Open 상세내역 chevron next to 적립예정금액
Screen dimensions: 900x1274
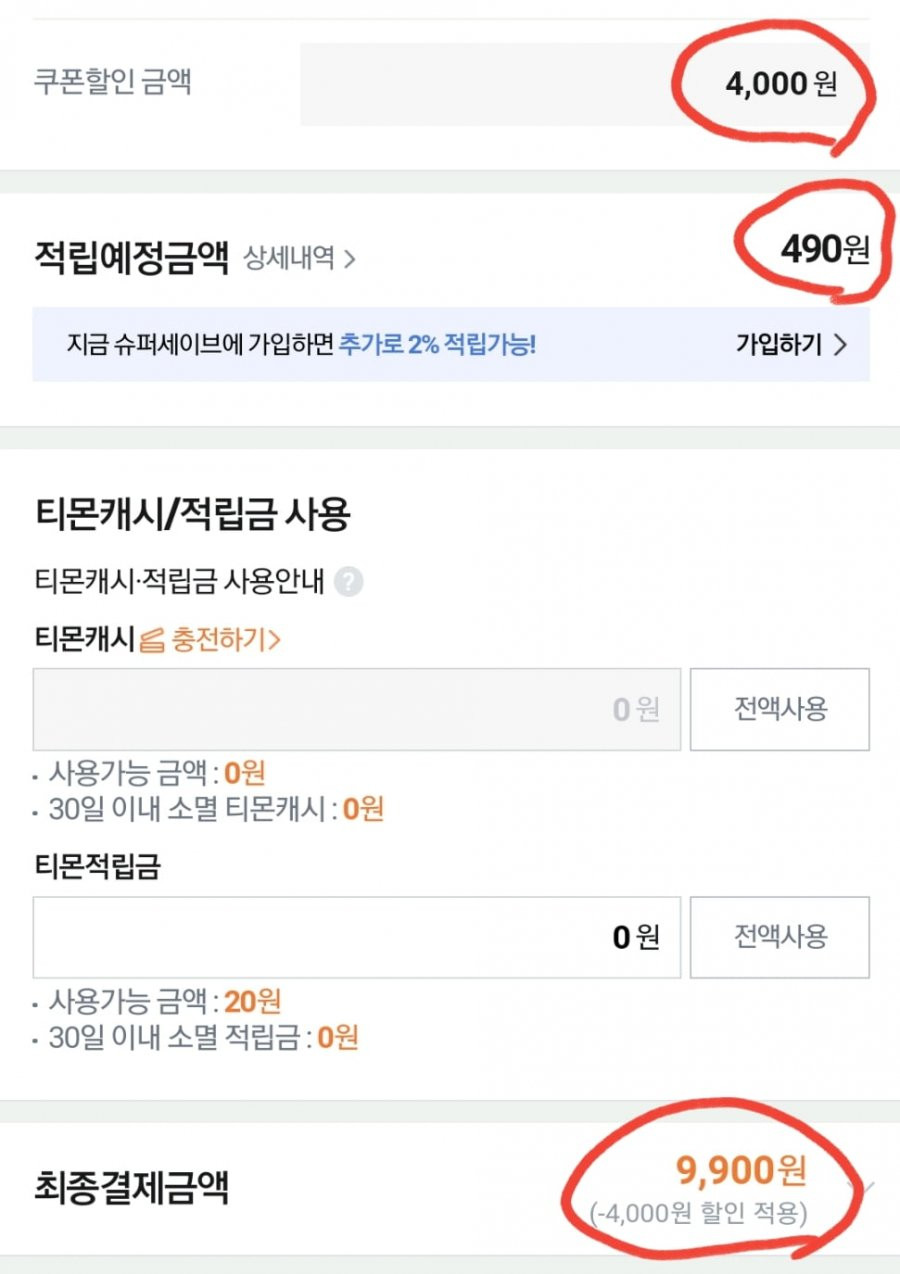click(349, 260)
